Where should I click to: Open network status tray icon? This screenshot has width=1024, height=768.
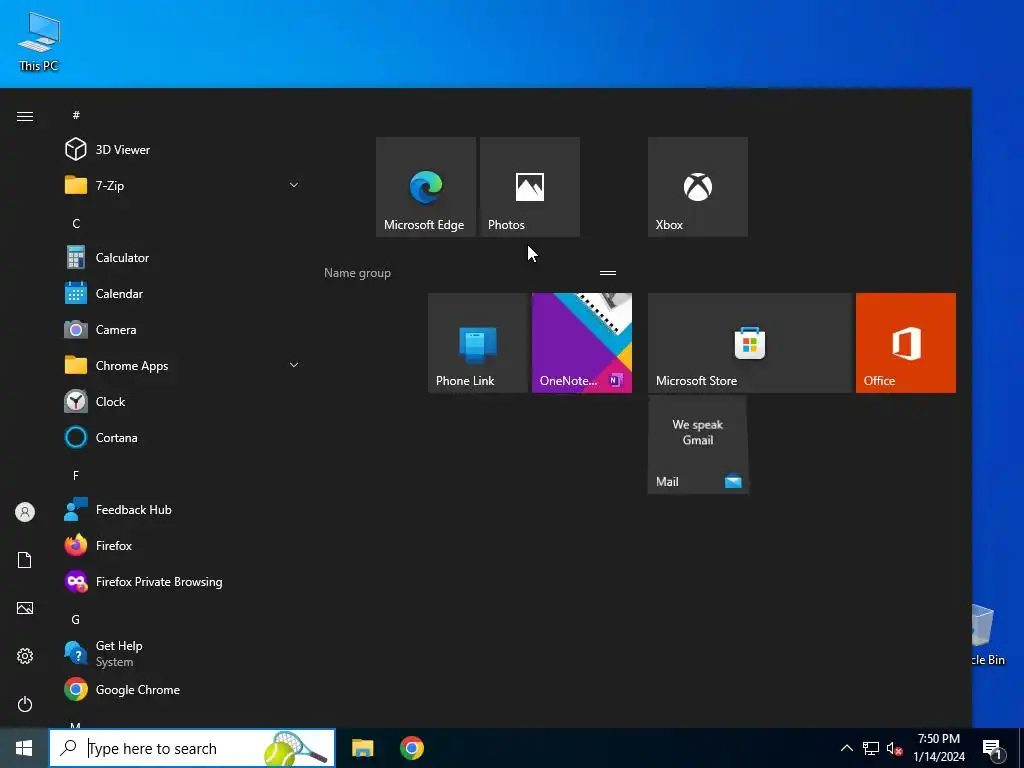871,748
